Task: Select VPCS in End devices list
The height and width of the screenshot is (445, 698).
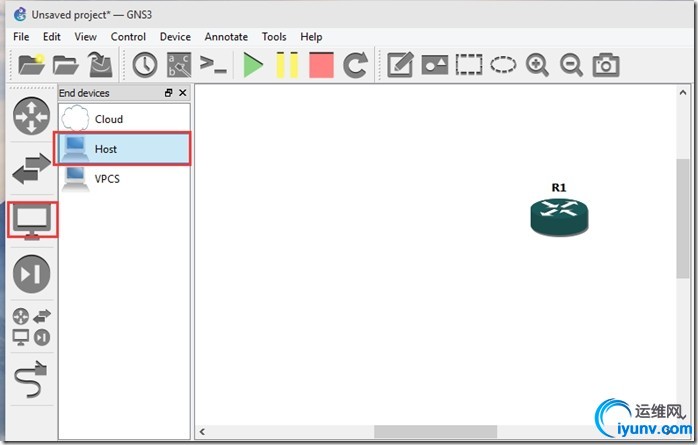Action: tap(124, 178)
